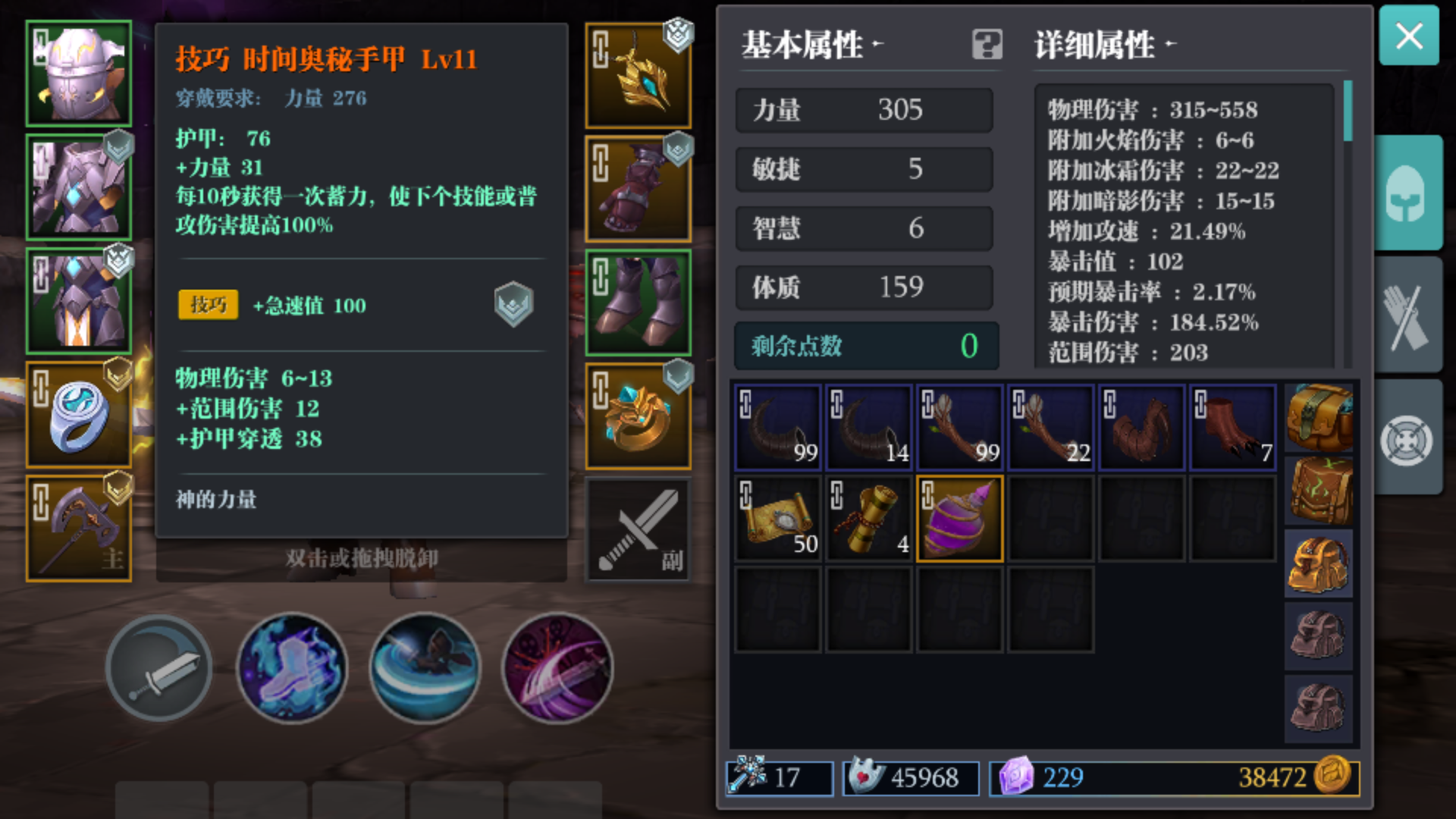Tap the purple potion vase item
Image resolution: width=1456 pixels, height=819 pixels.
(x=959, y=519)
